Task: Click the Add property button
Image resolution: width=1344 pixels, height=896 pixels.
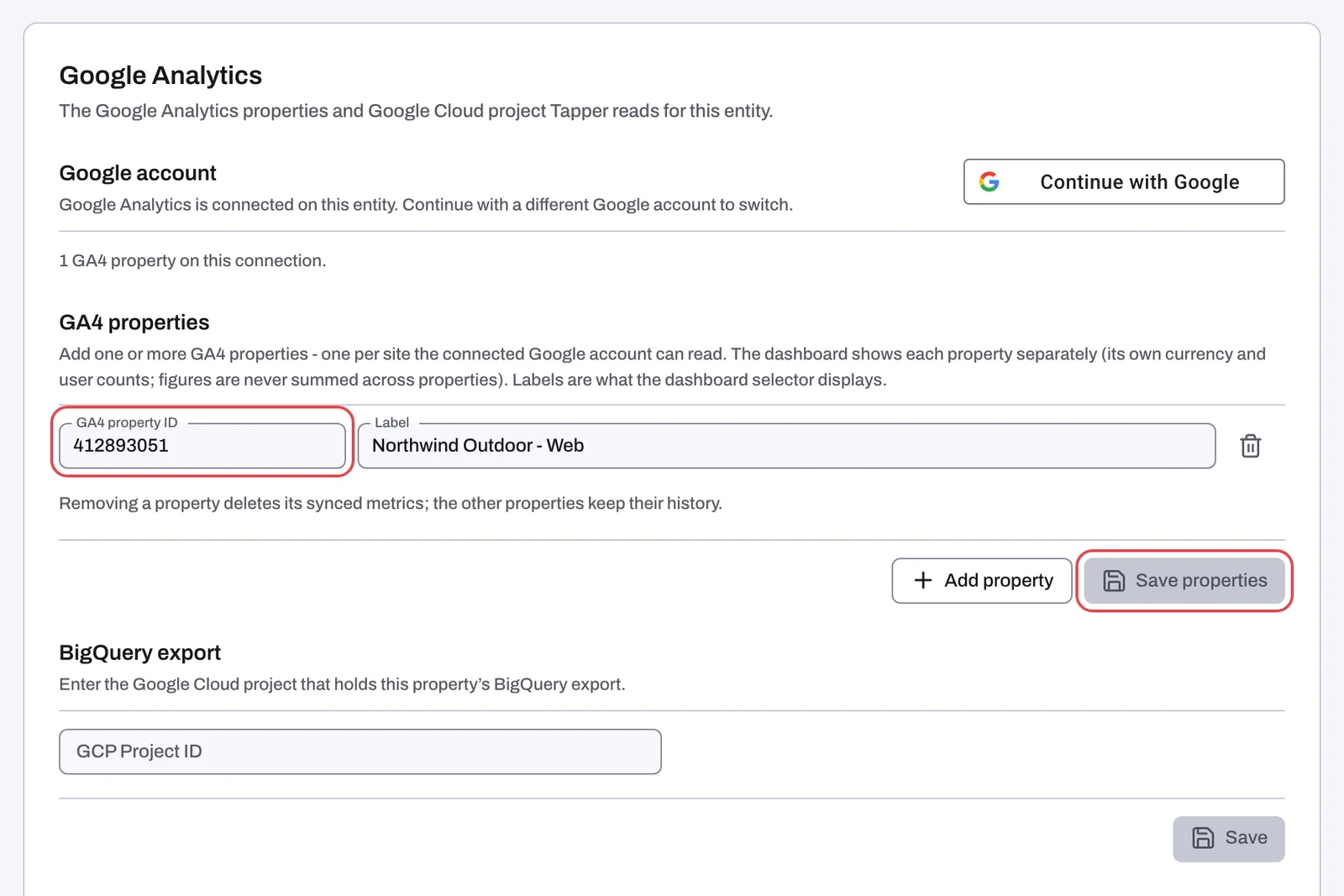Action: point(982,580)
